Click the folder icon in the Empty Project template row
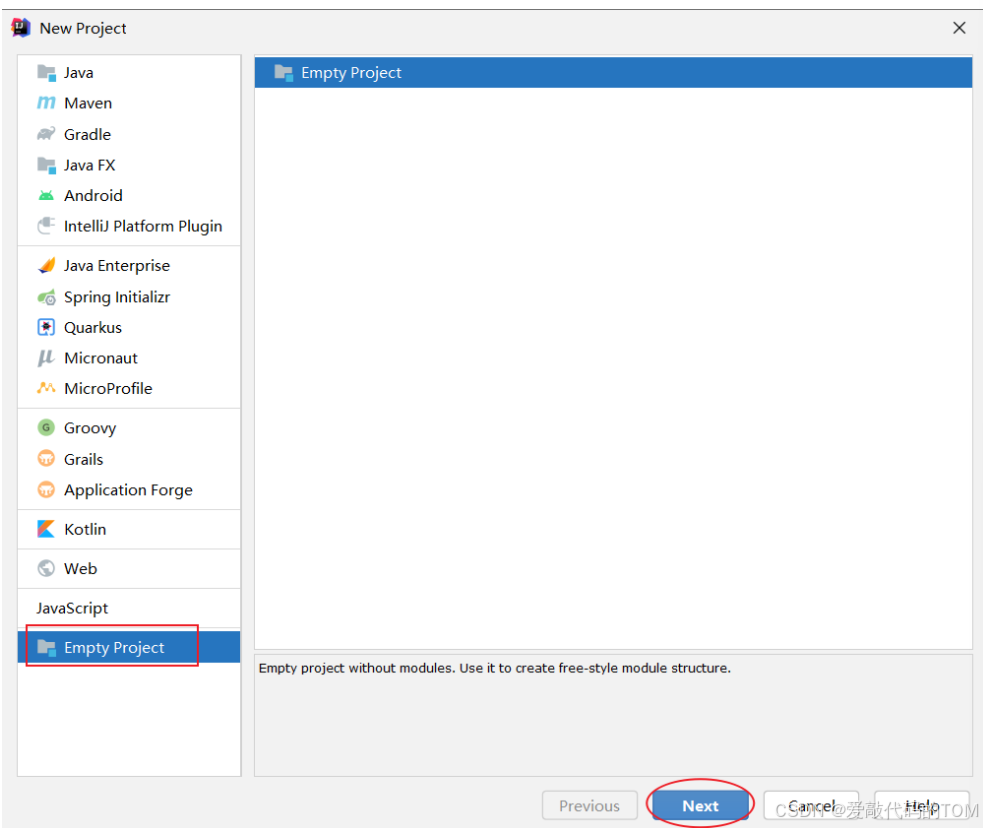 [x=283, y=73]
